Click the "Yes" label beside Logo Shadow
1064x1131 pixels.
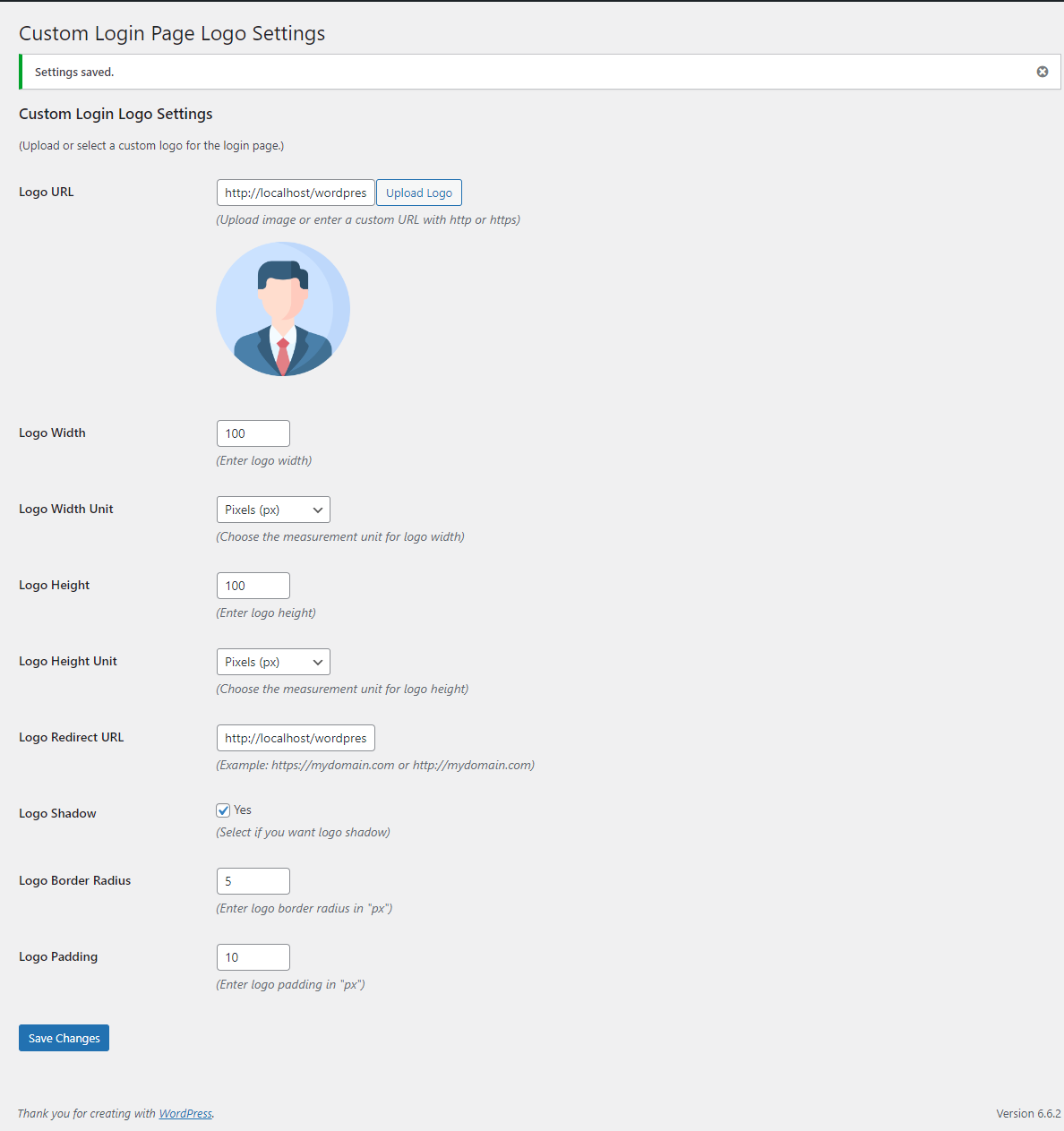(x=242, y=810)
